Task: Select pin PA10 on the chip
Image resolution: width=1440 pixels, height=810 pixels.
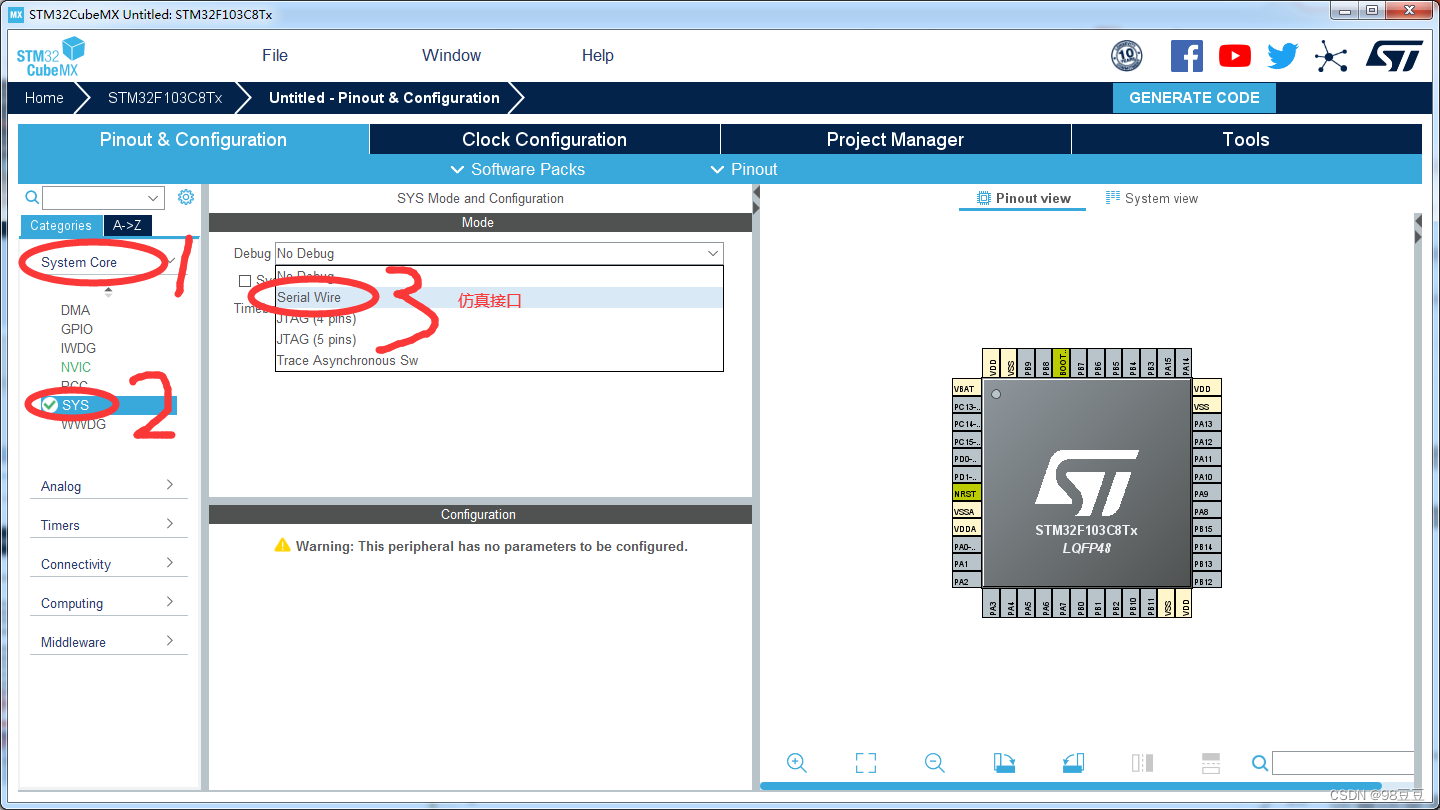Action: point(1207,477)
